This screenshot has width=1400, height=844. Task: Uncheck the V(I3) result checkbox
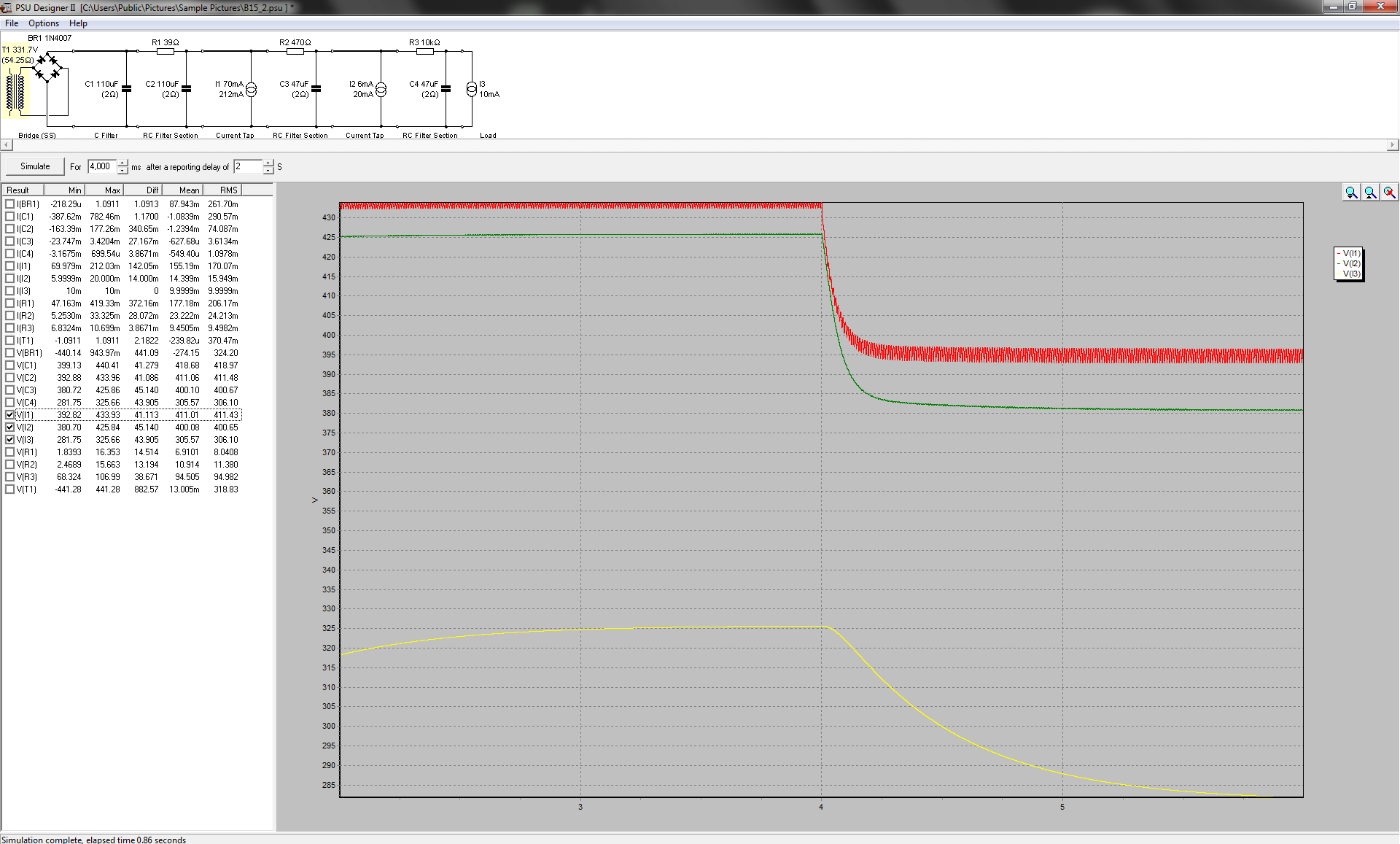(10, 439)
